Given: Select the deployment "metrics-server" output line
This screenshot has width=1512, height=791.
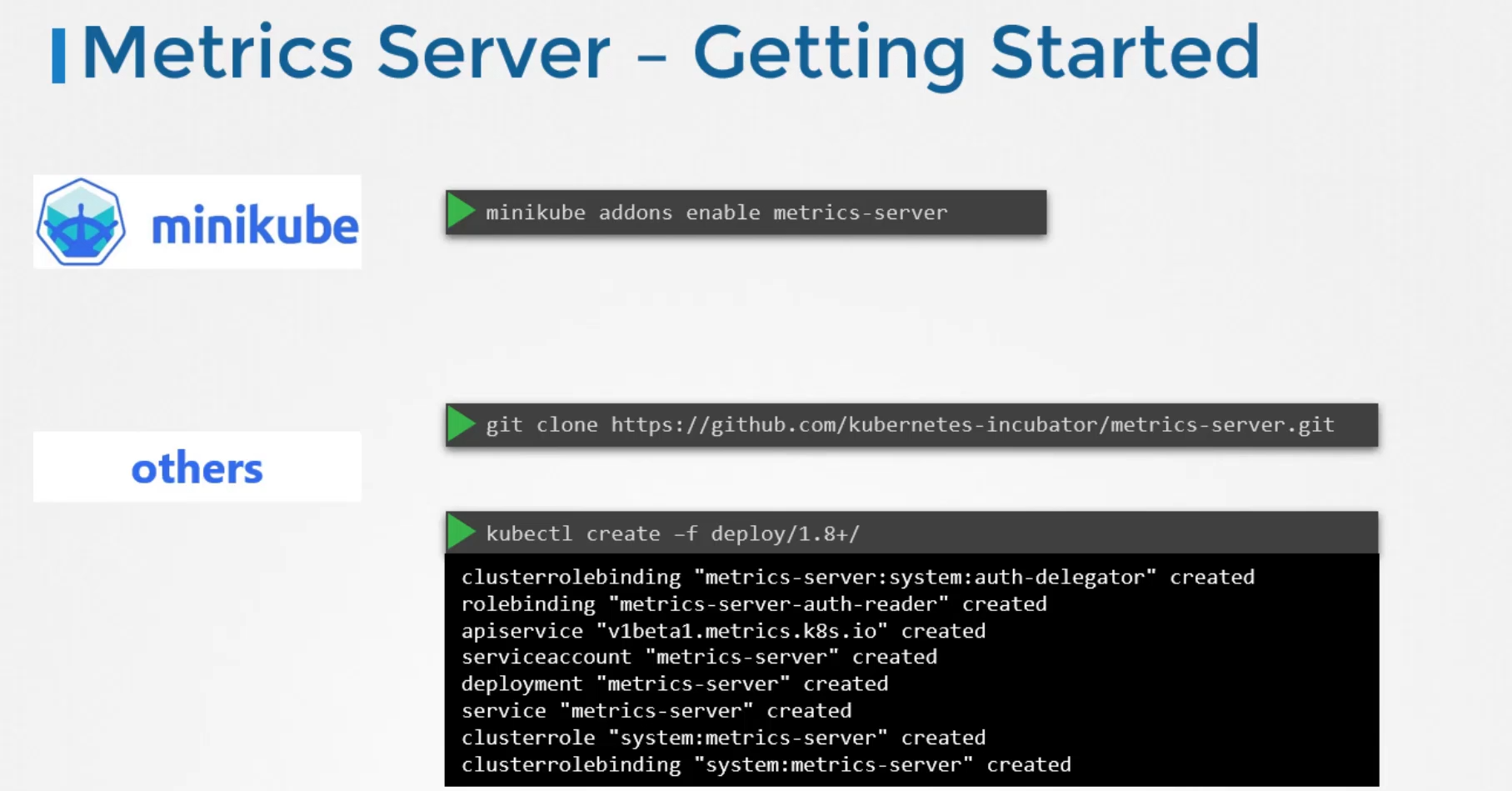Looking at the screenshot, I should (674, 683).
